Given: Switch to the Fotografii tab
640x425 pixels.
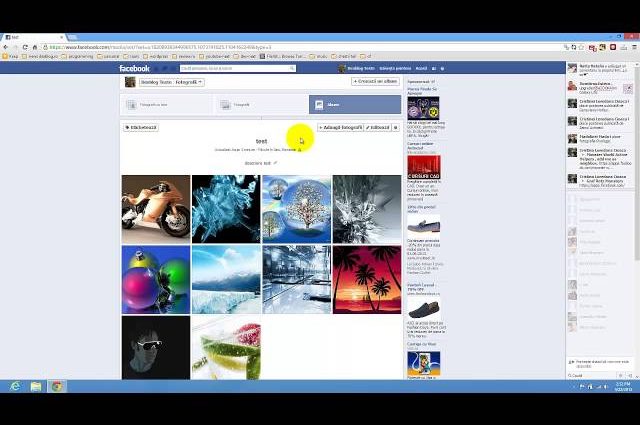Looking at the screenshot, I should point(260,105).
